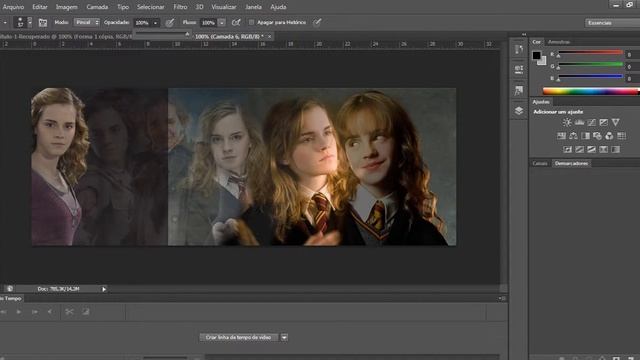Screen dimensions: 640x360
Task: Expand the collapsed panel dock arrows
Action: pyautogui.click(x=524, y=34)
